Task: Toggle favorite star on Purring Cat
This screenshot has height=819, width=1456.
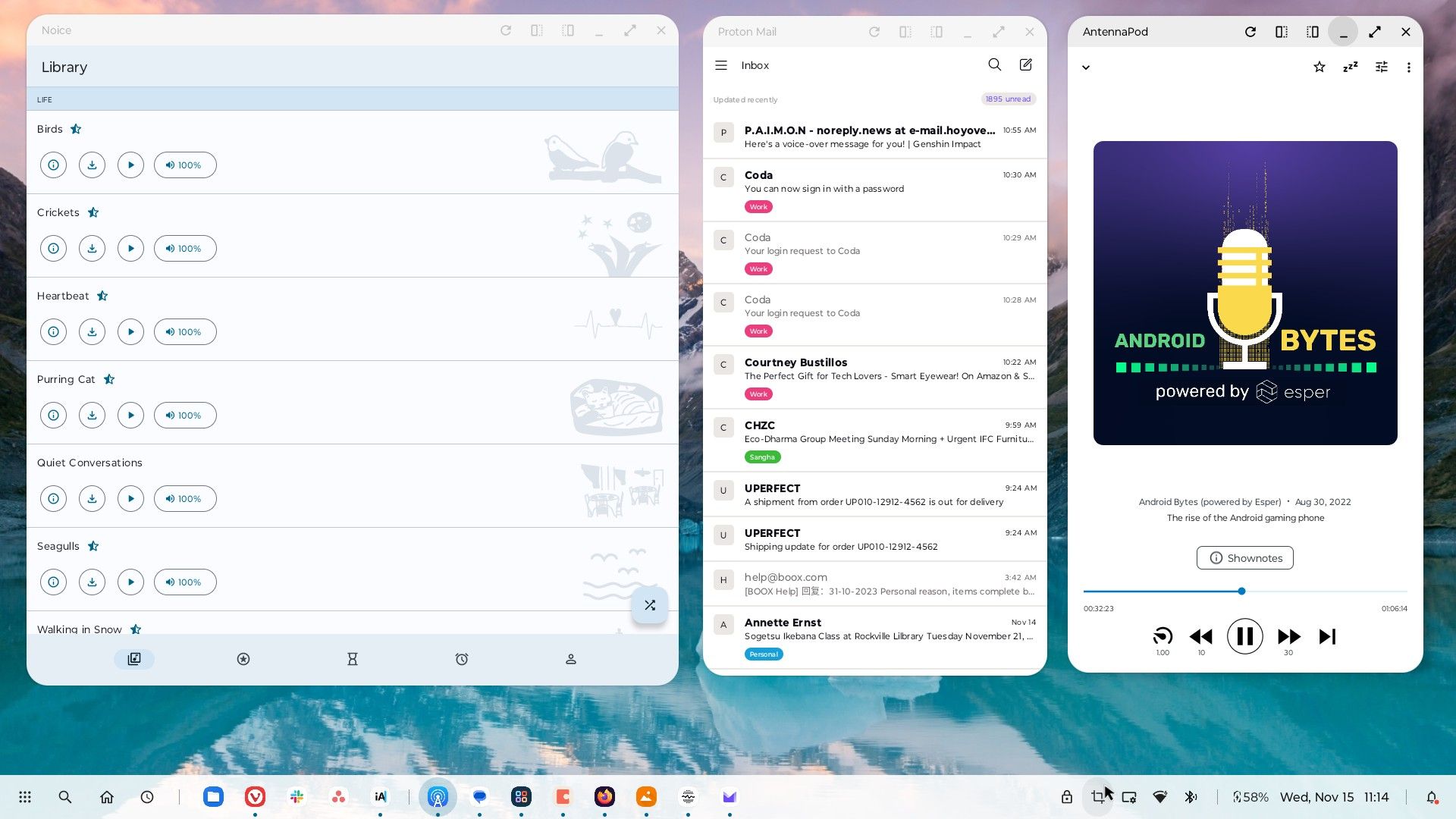Action: coord(109,379)
